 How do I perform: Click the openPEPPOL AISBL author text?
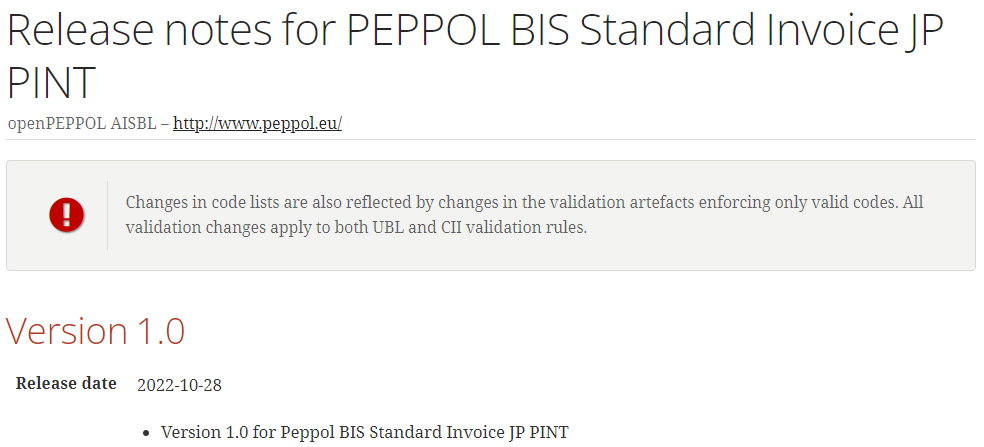point(82,123)
